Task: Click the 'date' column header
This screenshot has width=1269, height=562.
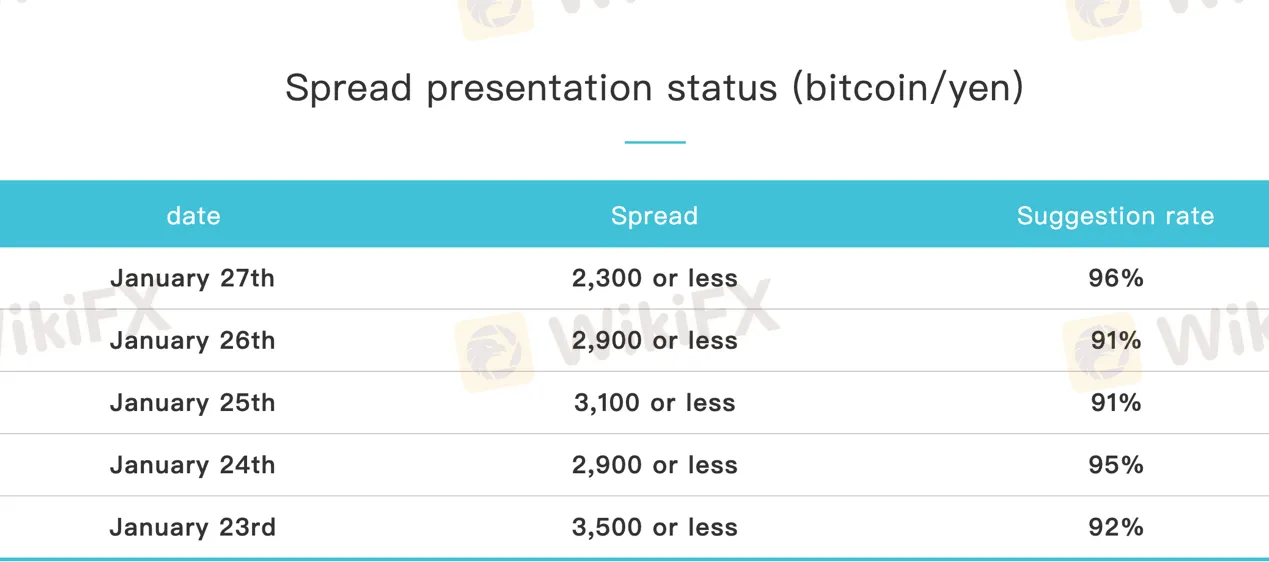Action: 193,215
